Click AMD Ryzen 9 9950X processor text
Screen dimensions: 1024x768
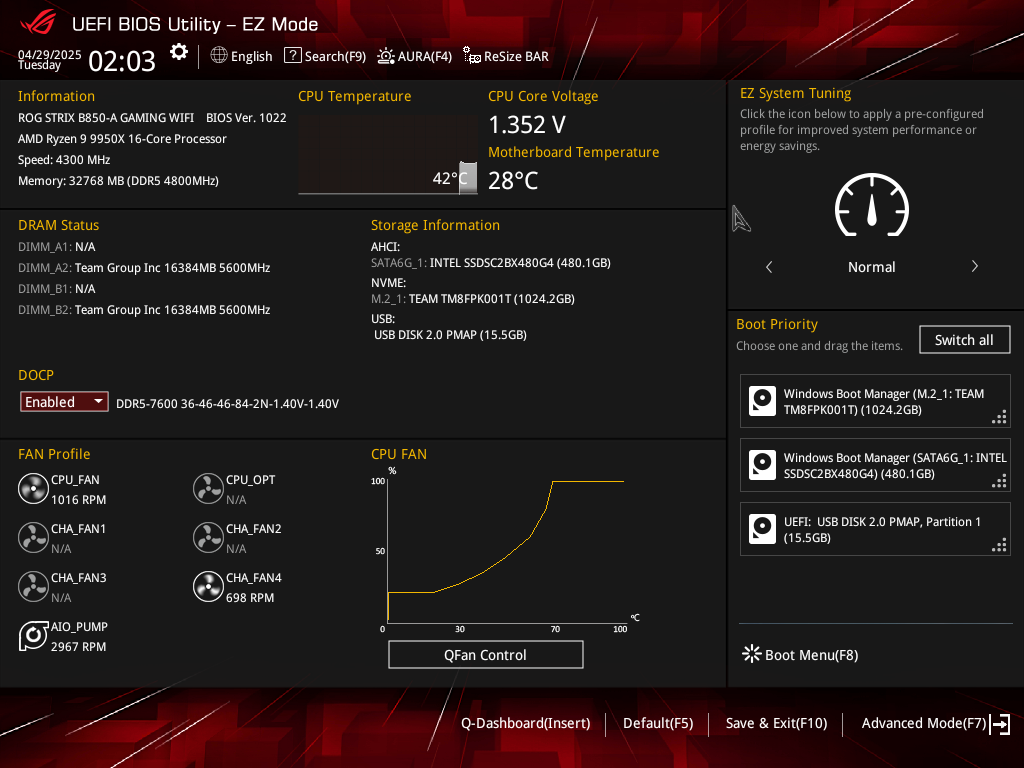pos(122,138)
